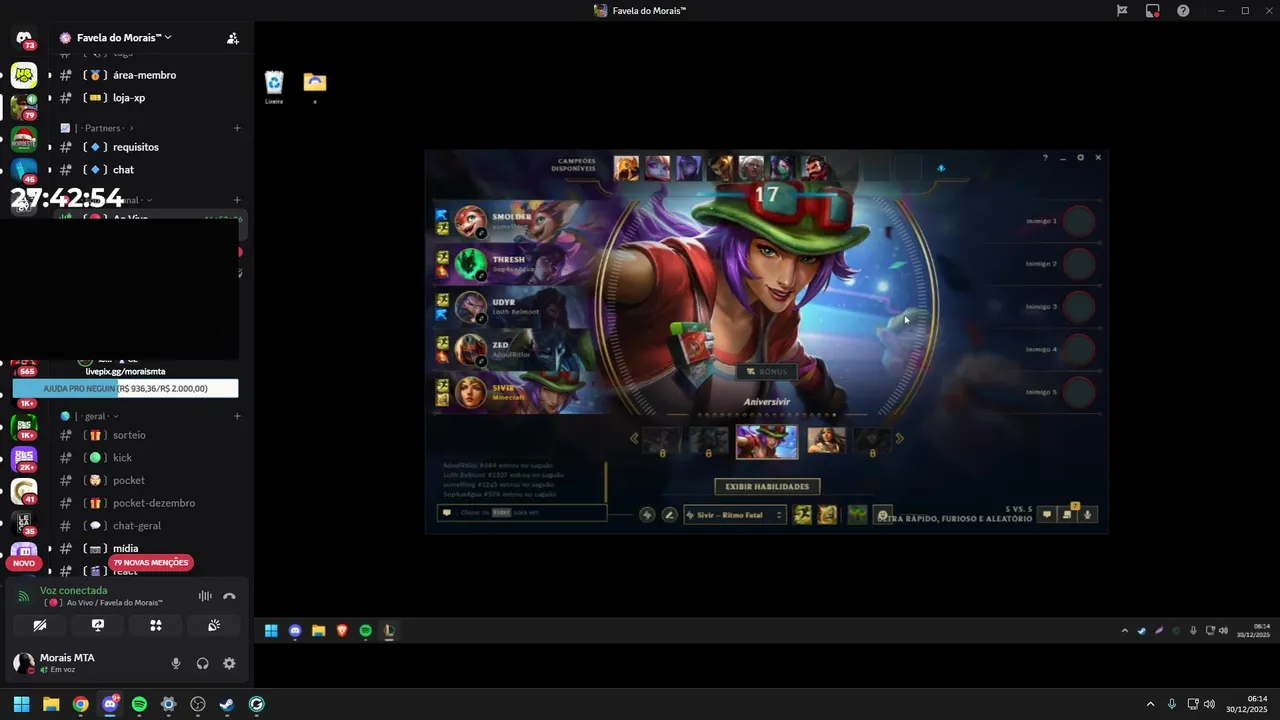
Task: Deafen audio with the headphones icon
Action: (203, 663)
